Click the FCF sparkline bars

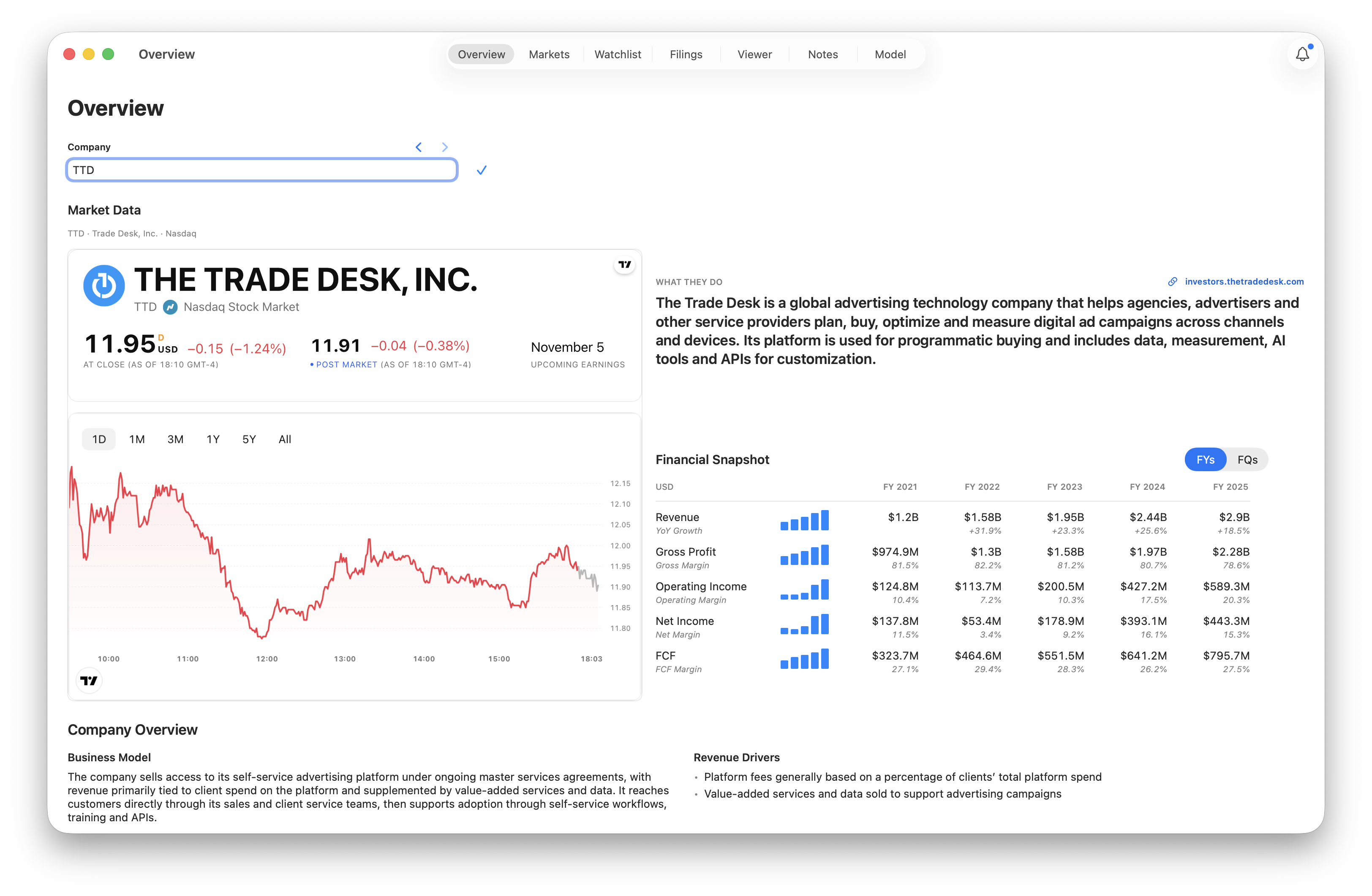804,659
